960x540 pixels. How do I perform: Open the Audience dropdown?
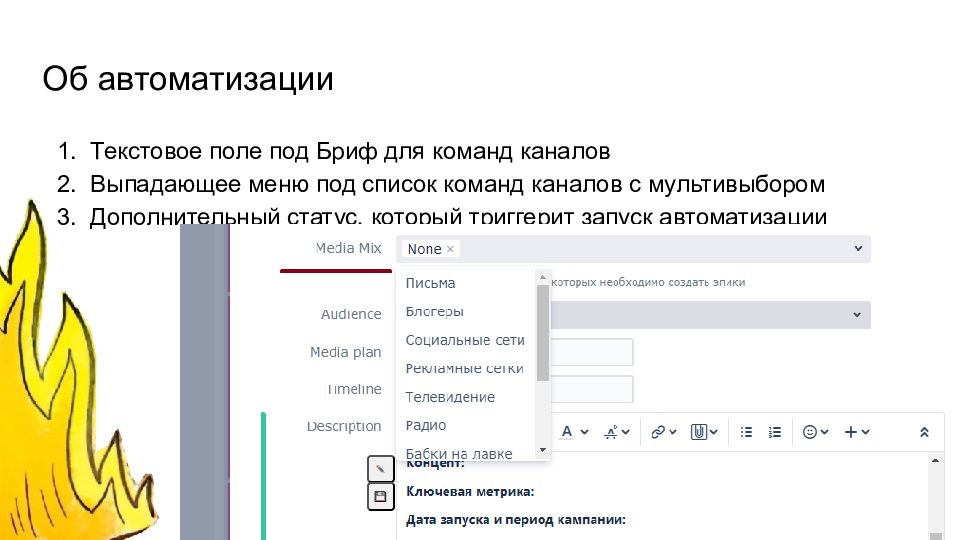(857, 315)
